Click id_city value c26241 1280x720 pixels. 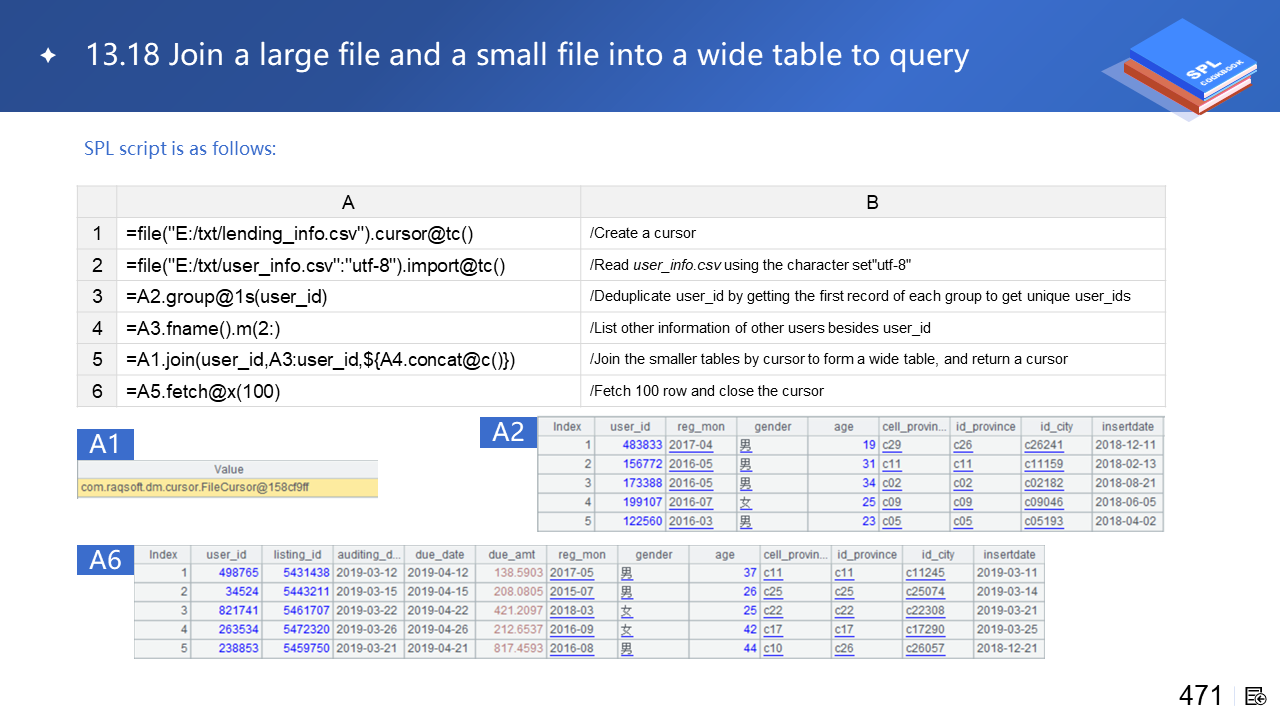[x=1042, y=445]
